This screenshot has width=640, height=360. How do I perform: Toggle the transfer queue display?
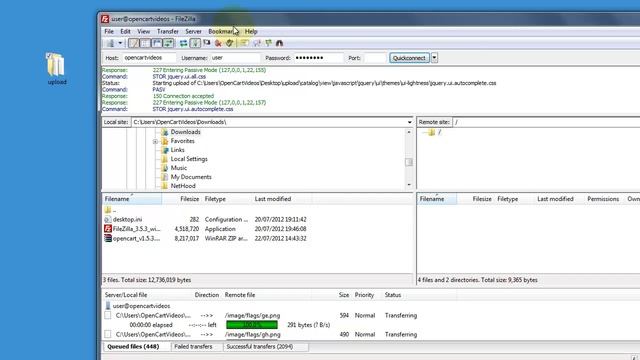(x=168, y=43)
